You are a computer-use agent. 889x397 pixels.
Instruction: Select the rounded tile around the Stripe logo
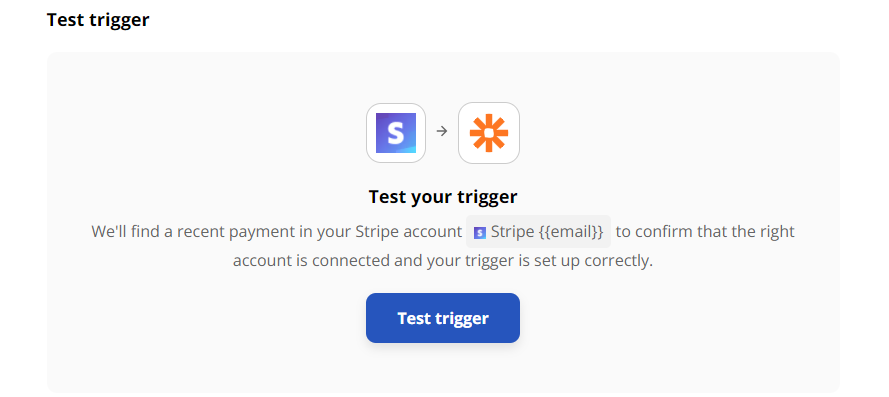396,133
